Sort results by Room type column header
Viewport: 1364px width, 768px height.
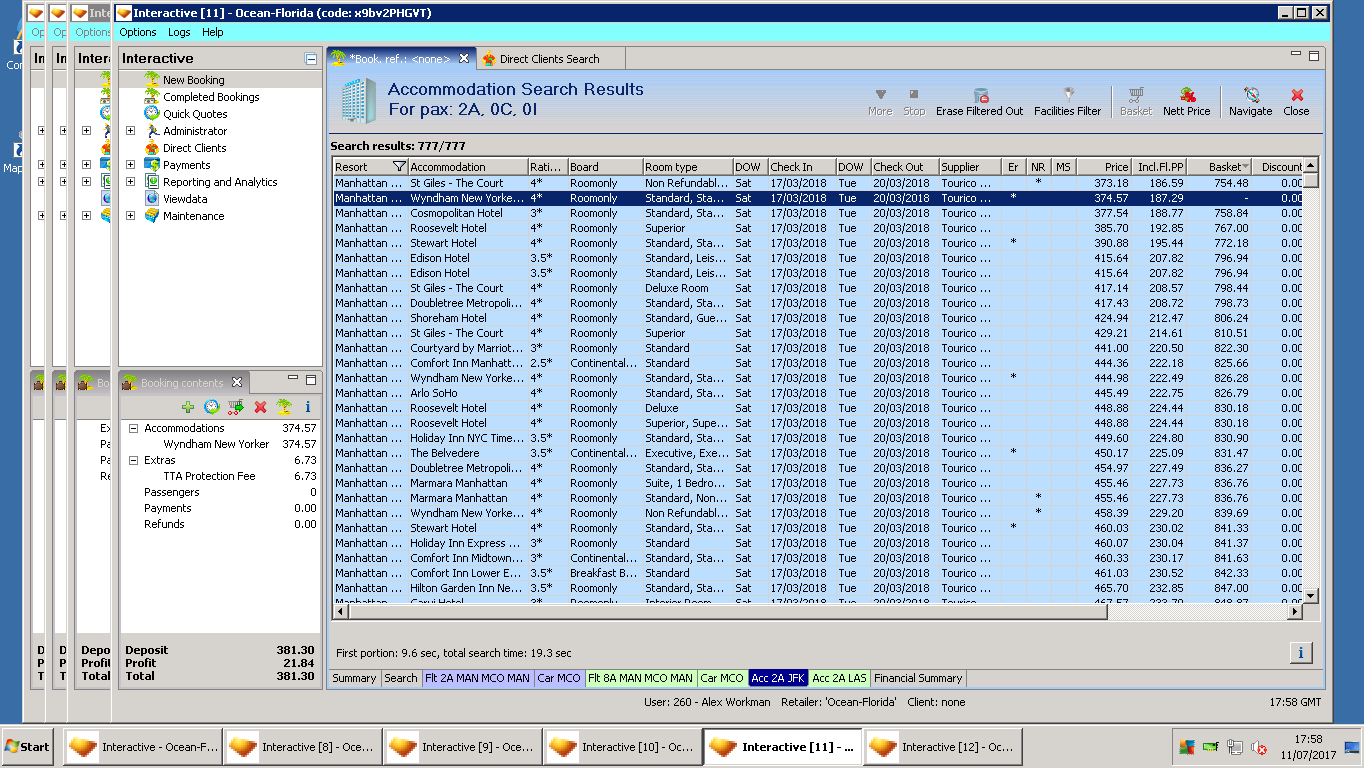tap(687, 167)
